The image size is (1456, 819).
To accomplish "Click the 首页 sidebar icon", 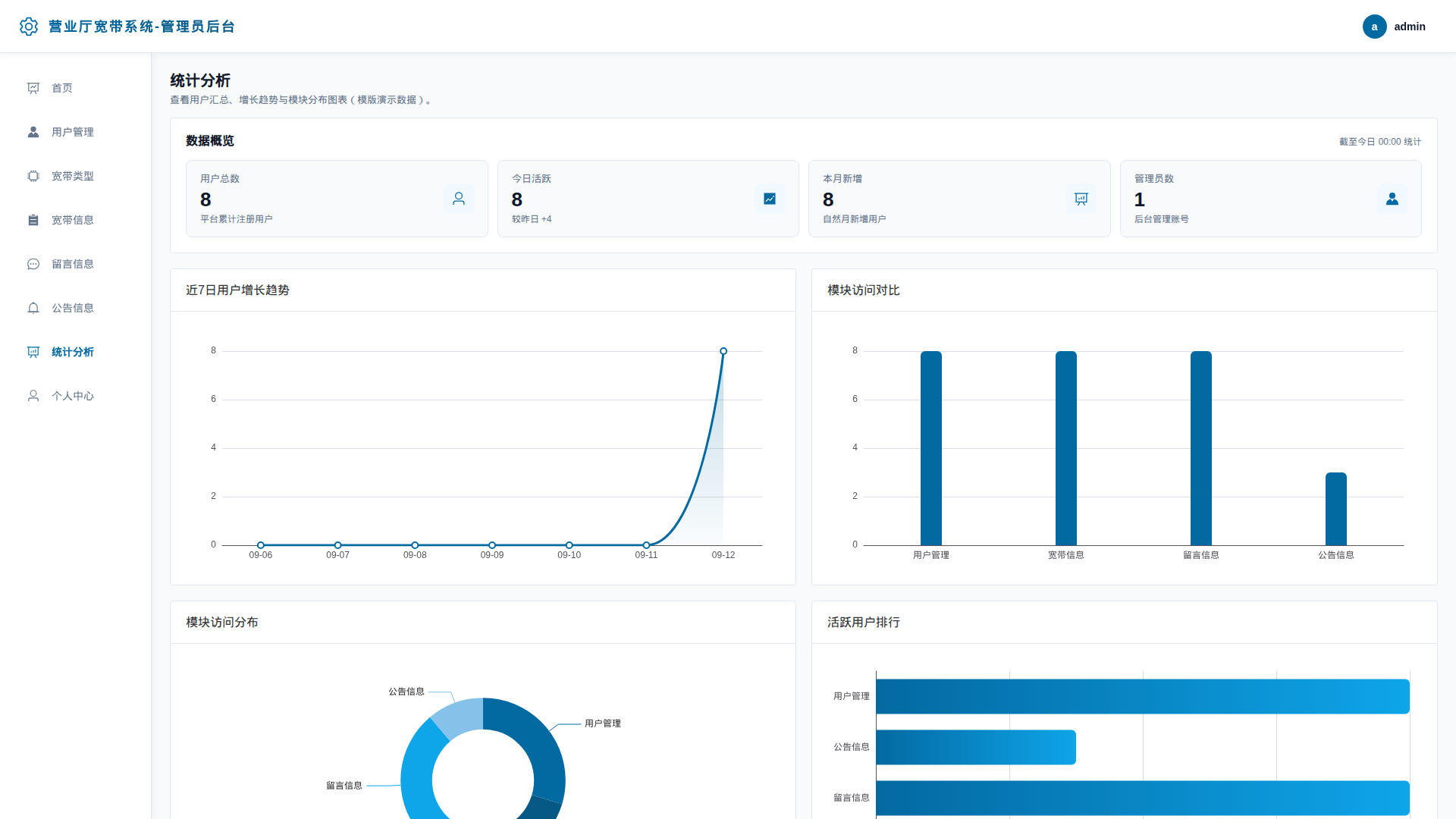I will (x=33, y=88).
